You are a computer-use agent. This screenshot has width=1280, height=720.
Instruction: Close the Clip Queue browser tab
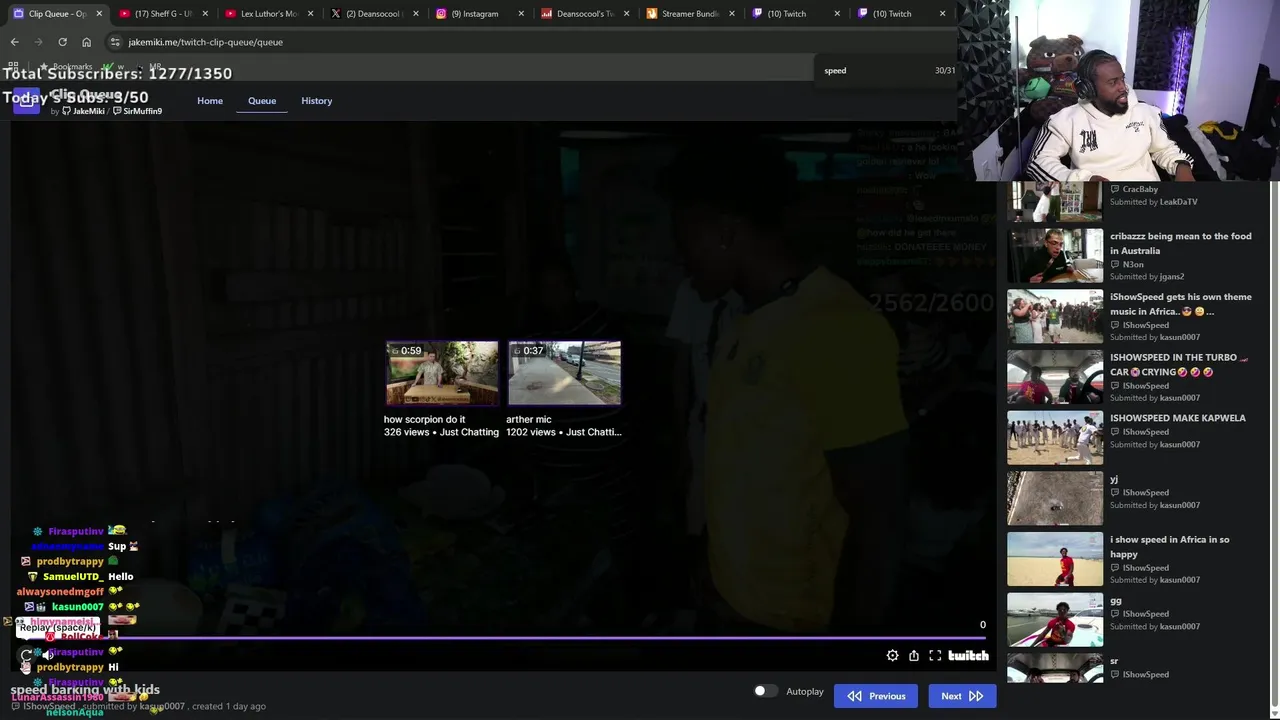pyautogui.click(x=99, y=14)
